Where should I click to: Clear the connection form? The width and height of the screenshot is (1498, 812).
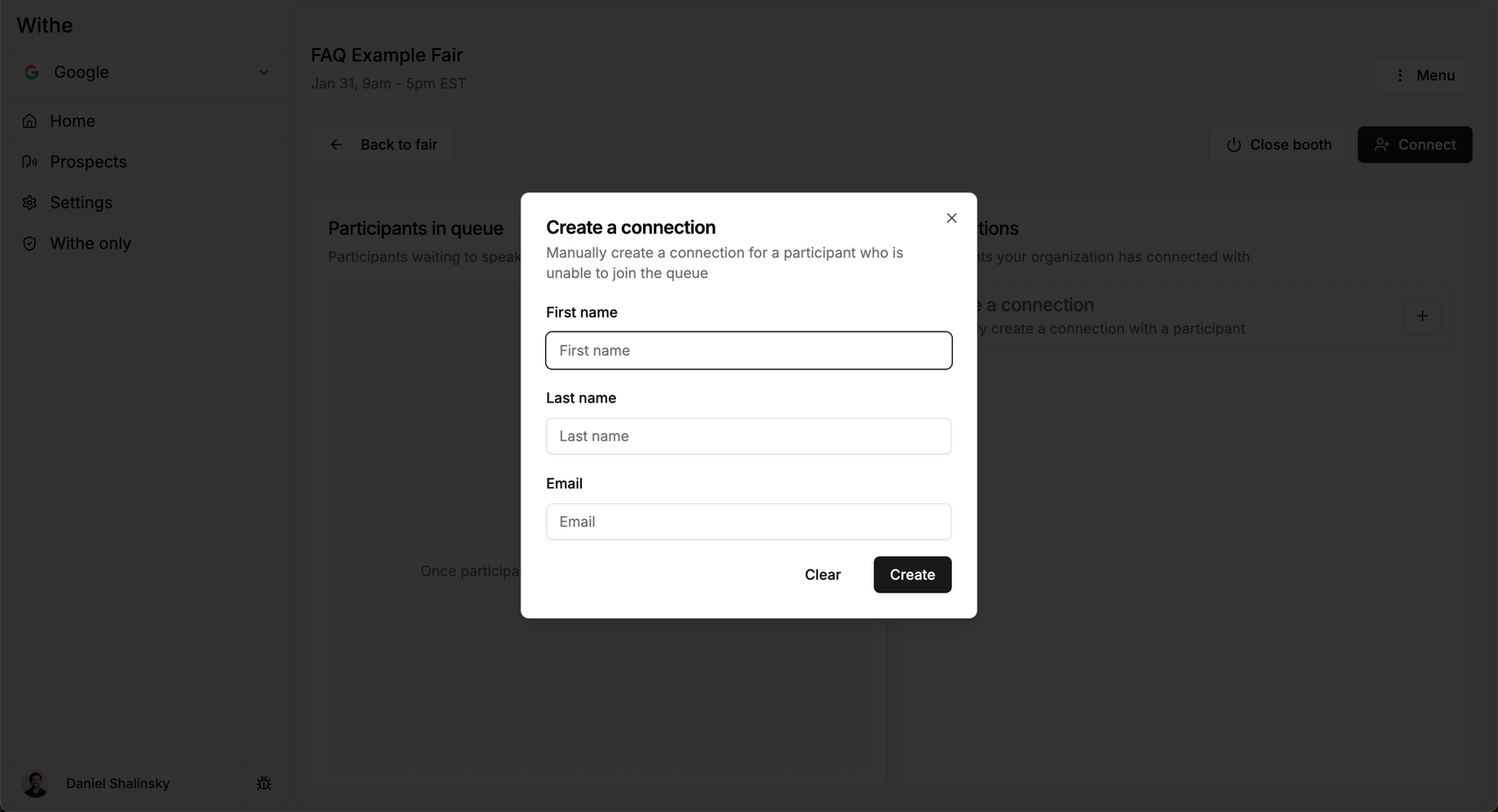(822, 575)
